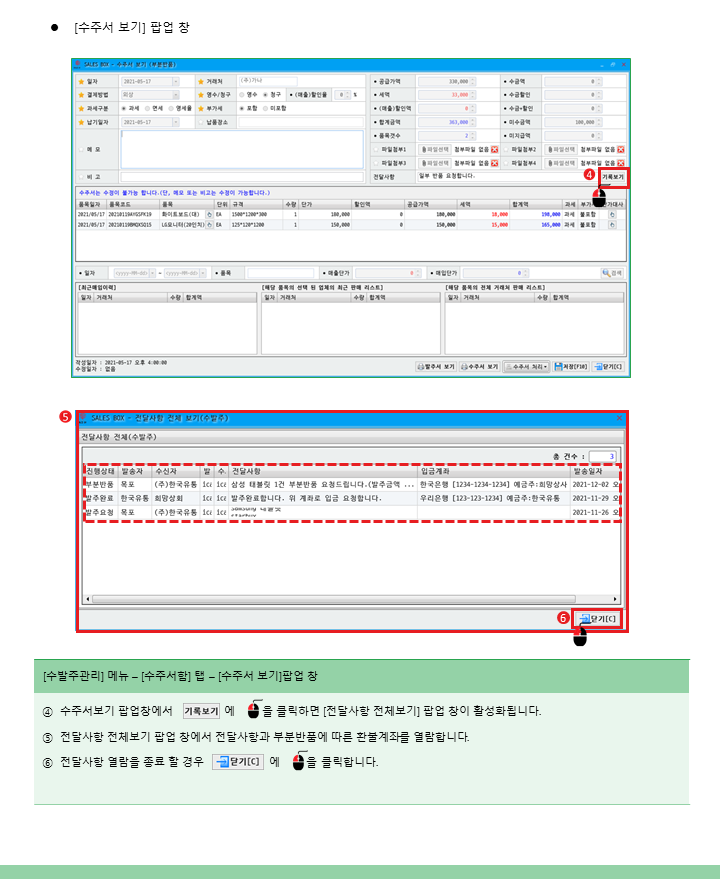Adjust 품목갯수 stepper
Image resolution: width=720 pixels, height=879 pixels.
point(473,136)
